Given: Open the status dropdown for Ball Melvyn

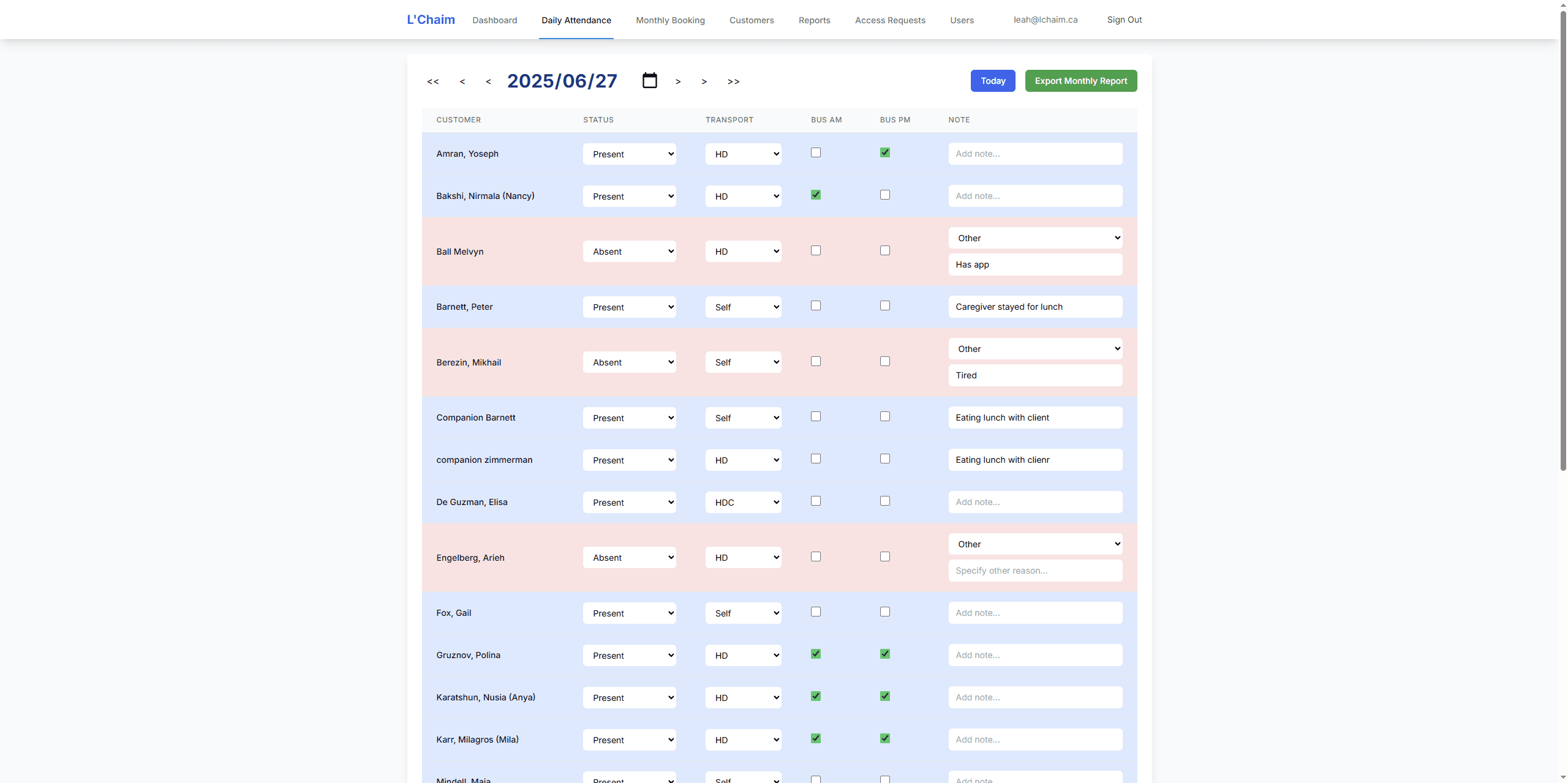Looking at the screenshot, I should [629, 252].
